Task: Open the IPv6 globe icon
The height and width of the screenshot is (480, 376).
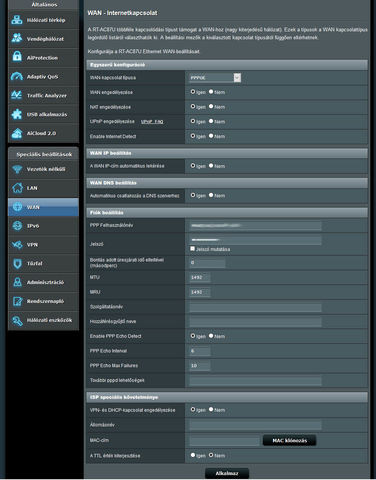Action: [x=17, y=226]
